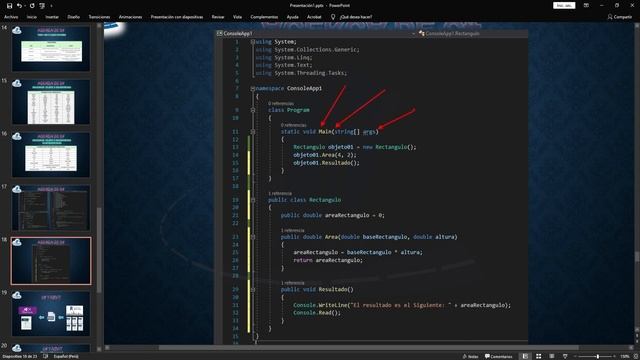
Task: Open the ribbon display options icon
Action: click(586, 5)
